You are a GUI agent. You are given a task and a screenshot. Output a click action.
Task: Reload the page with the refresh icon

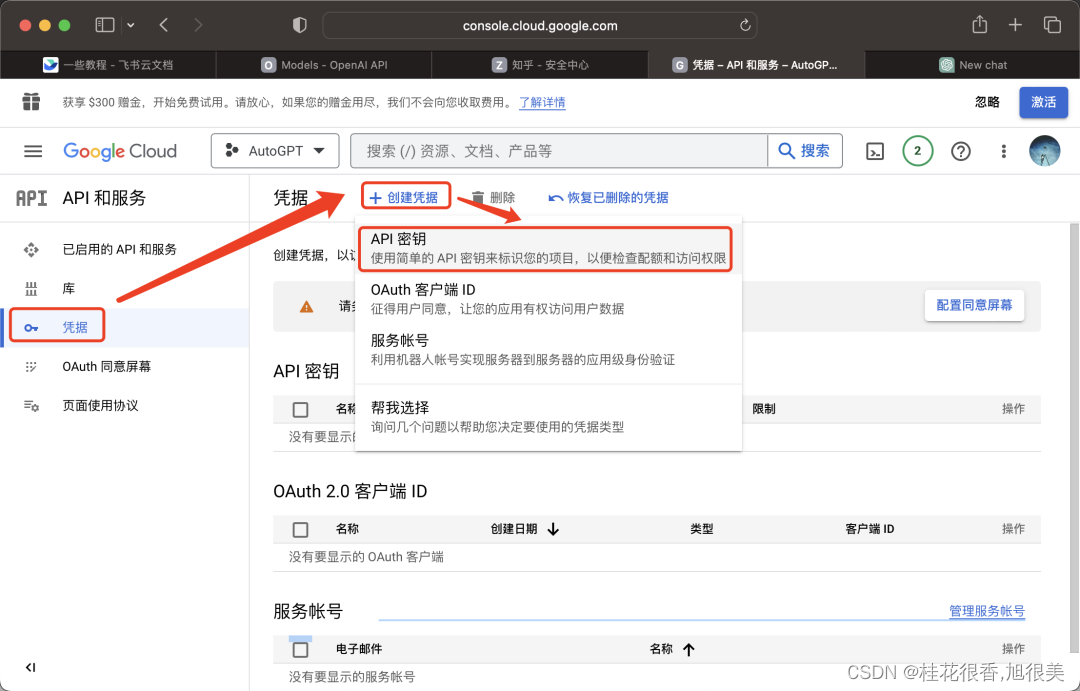click(745, 25)
